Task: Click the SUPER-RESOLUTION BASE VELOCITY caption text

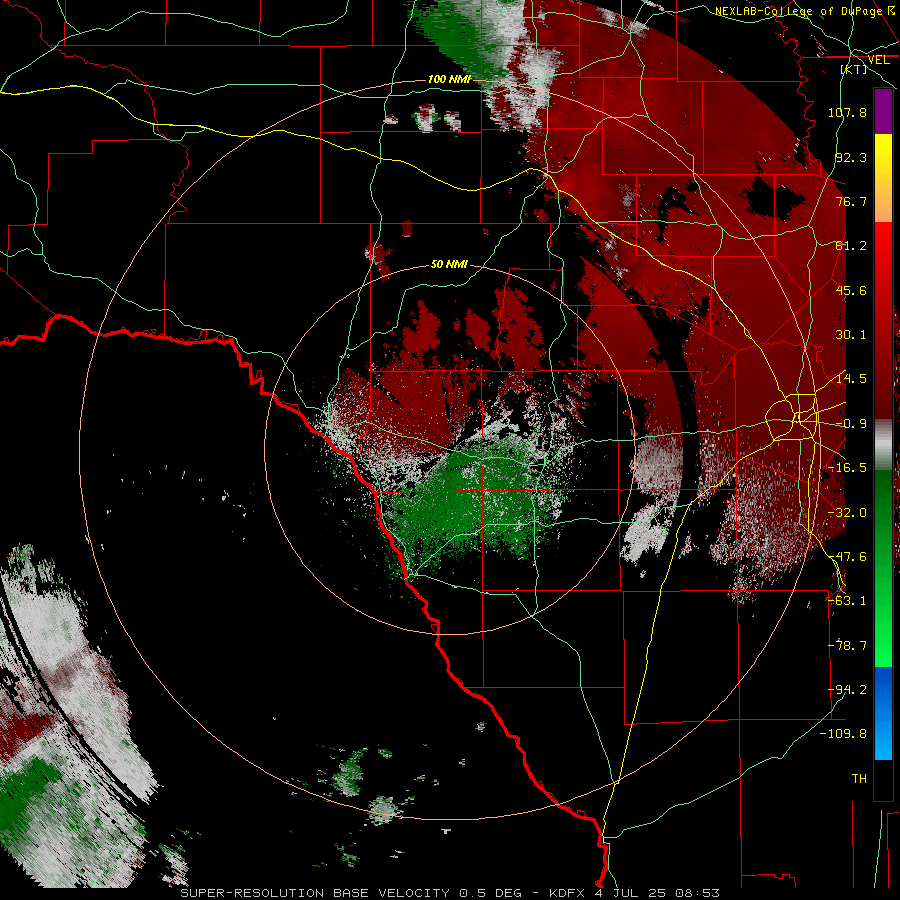Action: 315,893
